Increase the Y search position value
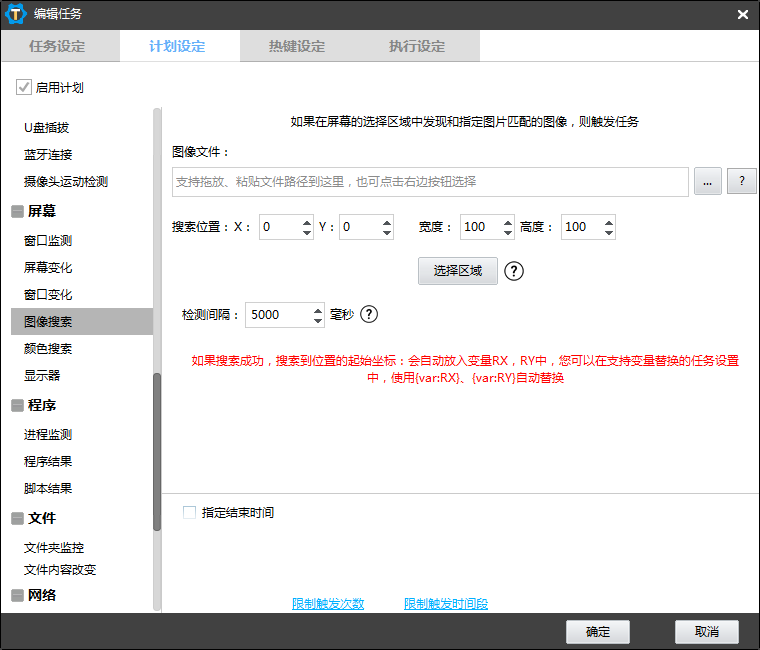760x650 pixels. (386, 222)
